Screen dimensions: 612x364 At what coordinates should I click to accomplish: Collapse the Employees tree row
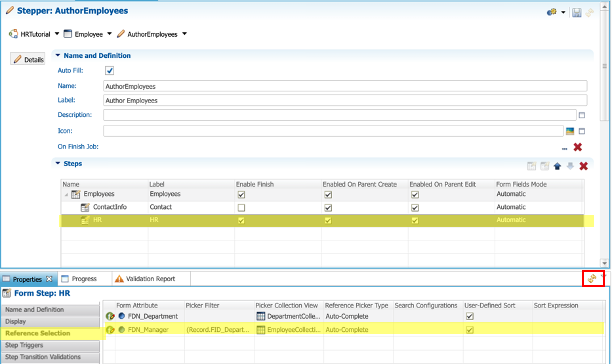point(66,194)
